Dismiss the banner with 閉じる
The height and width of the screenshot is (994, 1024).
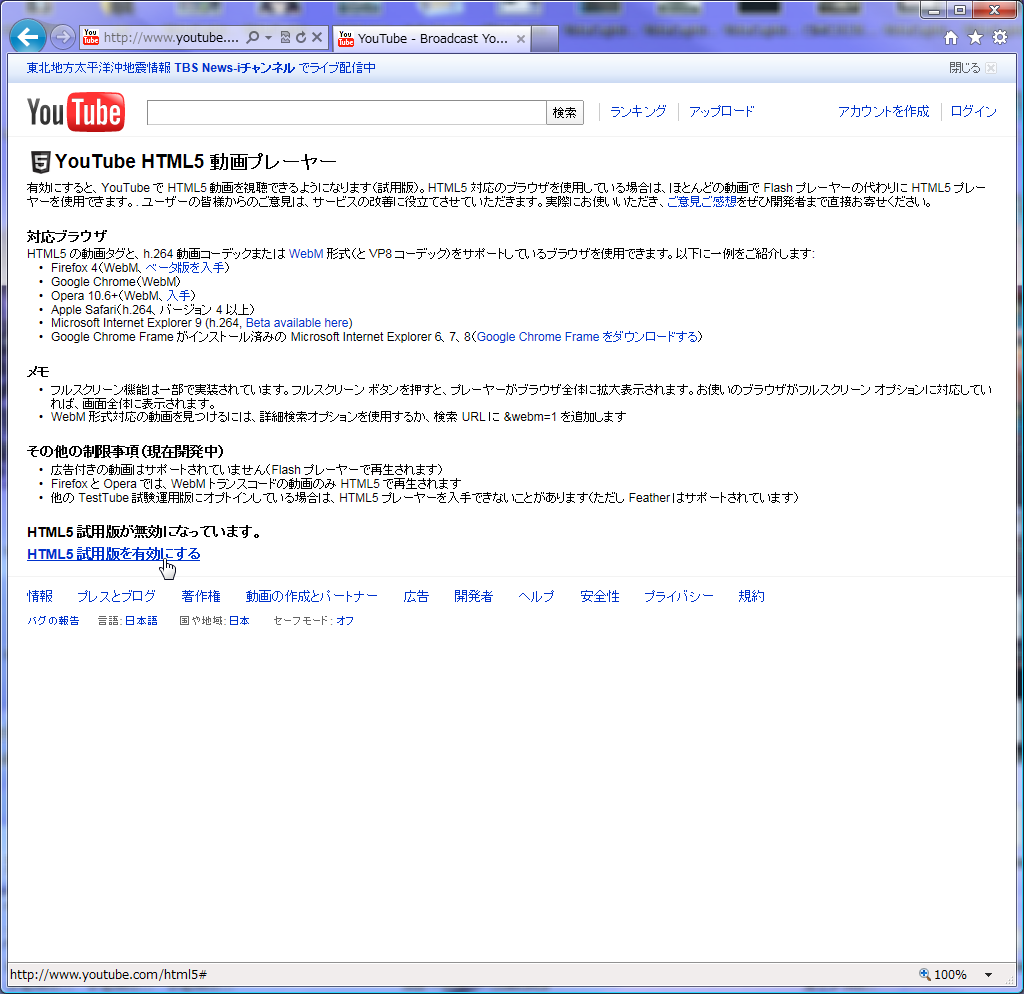[972, 68]
